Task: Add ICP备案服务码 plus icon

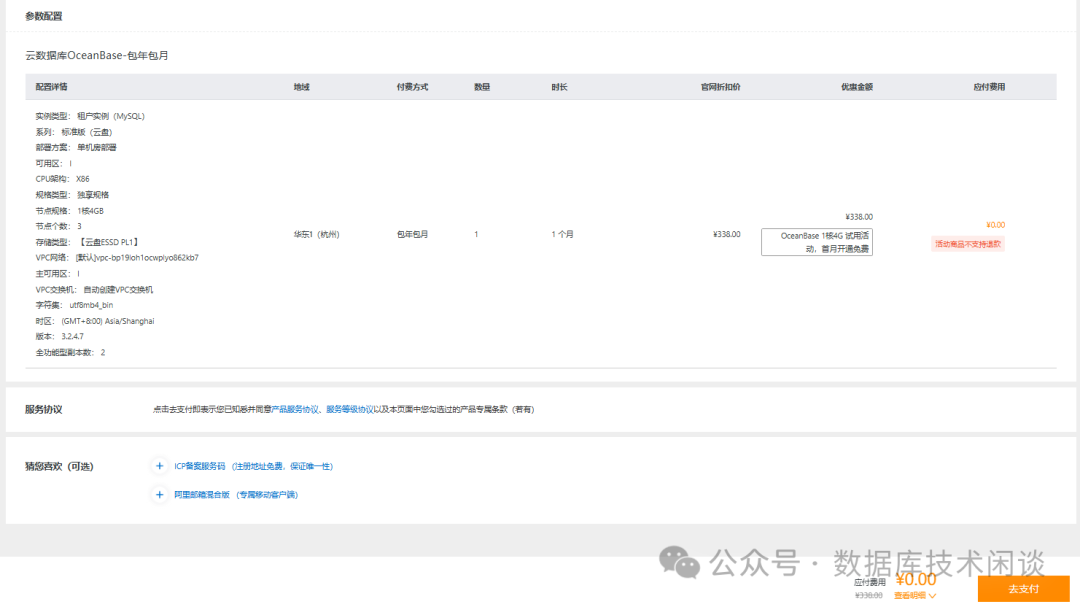Action: click(159, 466)
